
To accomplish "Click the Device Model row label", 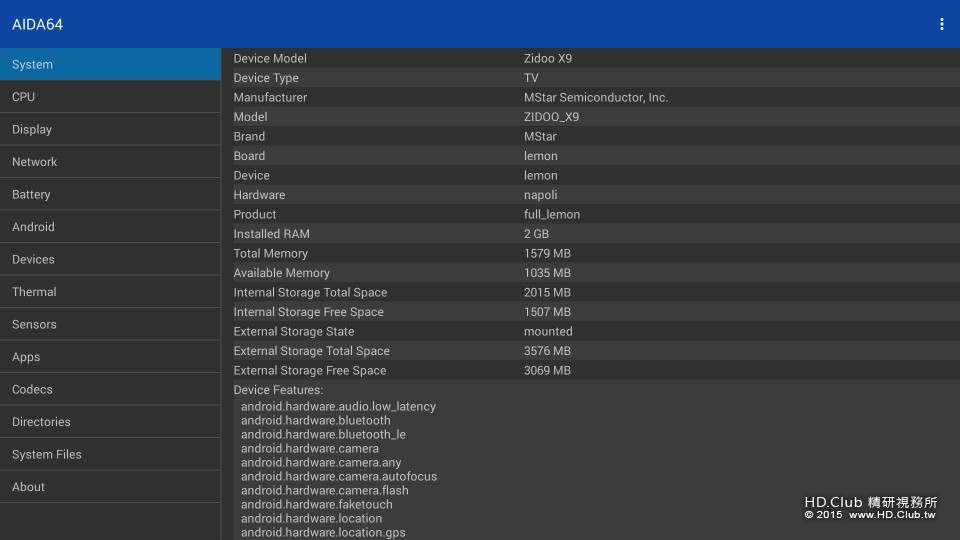I will [x=270, y=58].
